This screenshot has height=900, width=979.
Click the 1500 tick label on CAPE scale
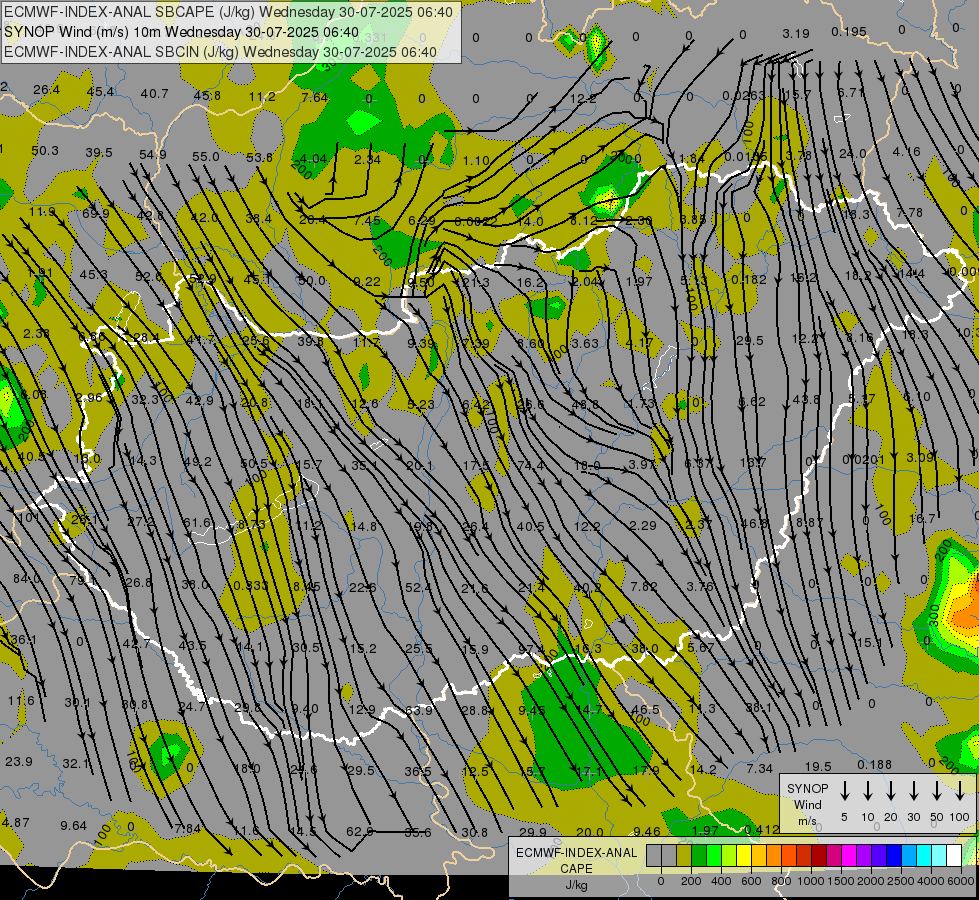[841, 881]
